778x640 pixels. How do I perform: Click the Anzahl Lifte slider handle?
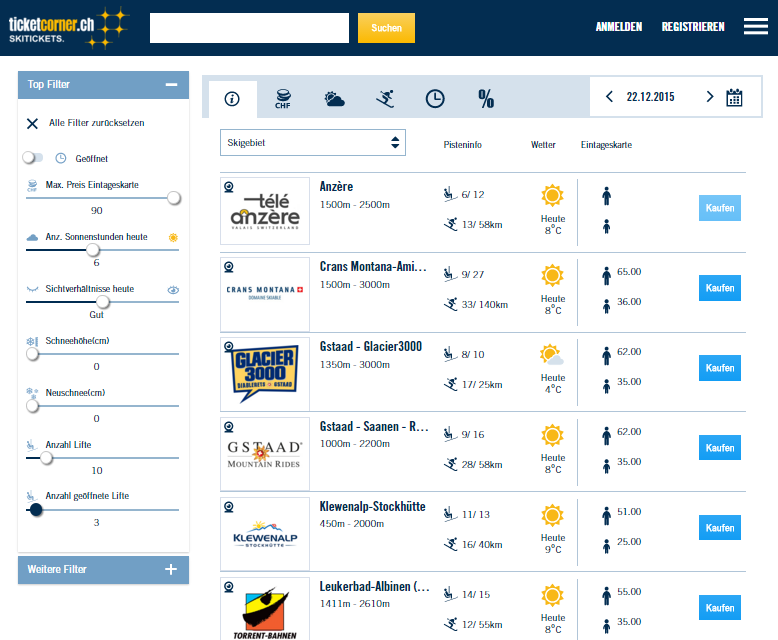click(x=47, y=458)
